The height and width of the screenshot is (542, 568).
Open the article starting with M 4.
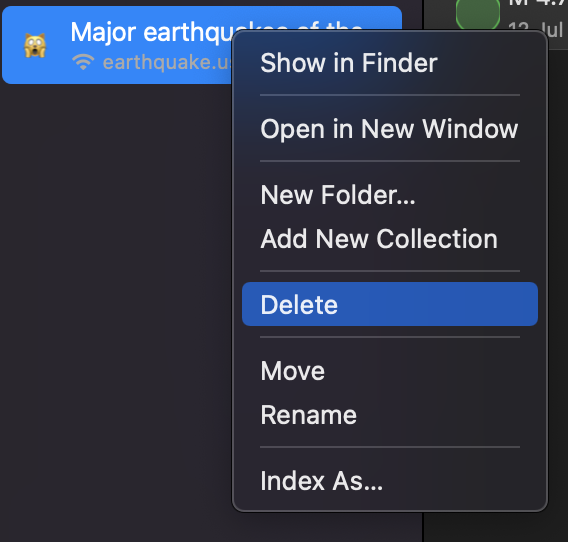pos(538,3)
